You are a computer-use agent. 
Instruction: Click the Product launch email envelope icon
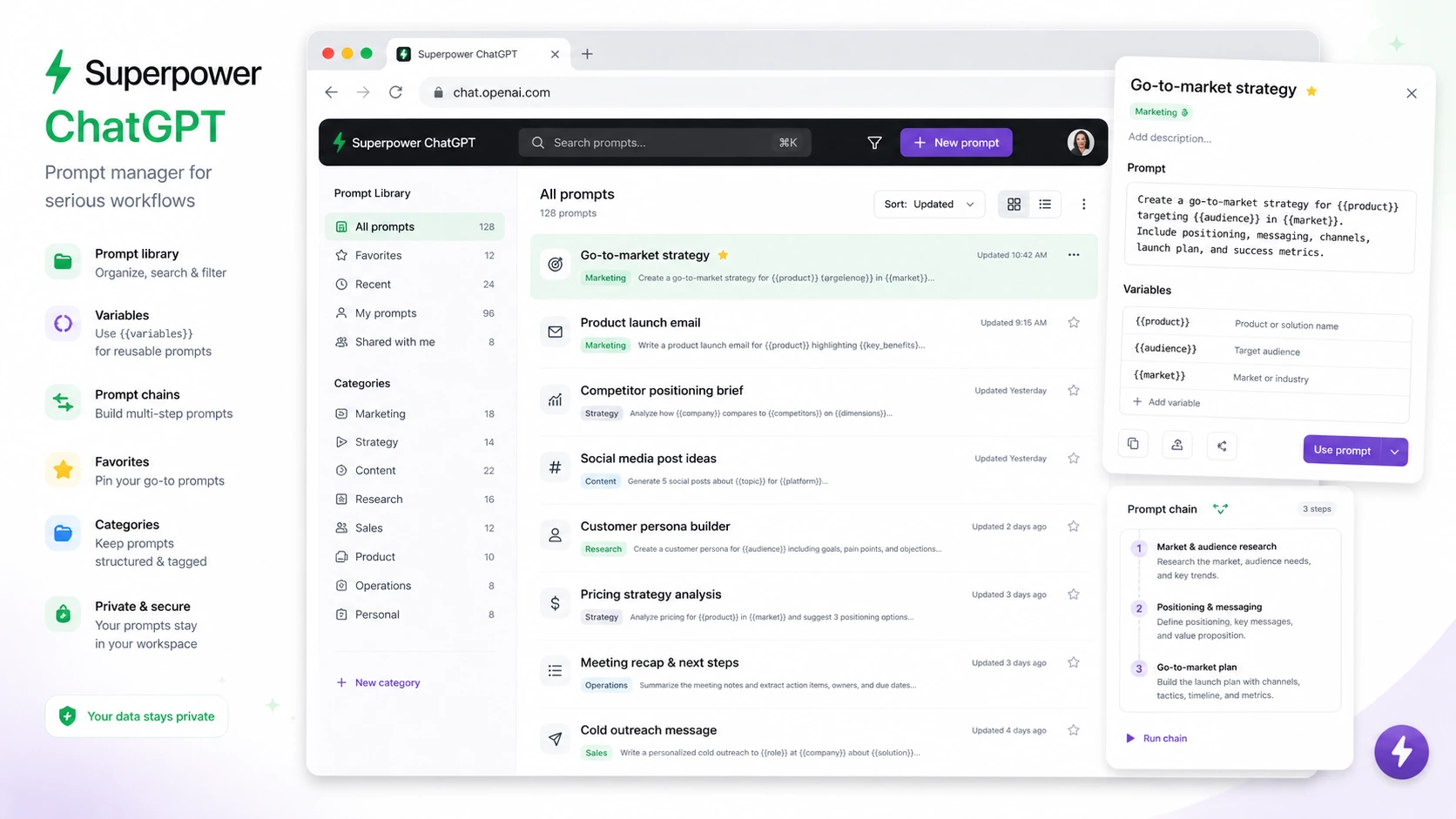pos(555,332)
